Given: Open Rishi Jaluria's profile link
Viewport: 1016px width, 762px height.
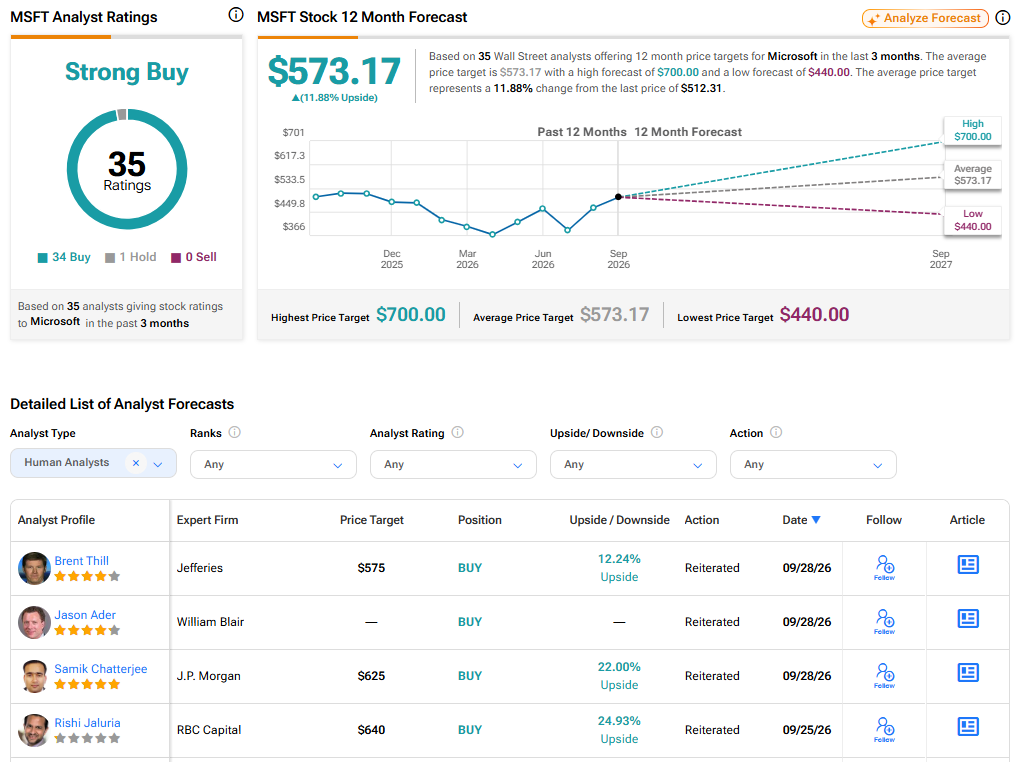Looking at the screenshot, I should (87, 722).
